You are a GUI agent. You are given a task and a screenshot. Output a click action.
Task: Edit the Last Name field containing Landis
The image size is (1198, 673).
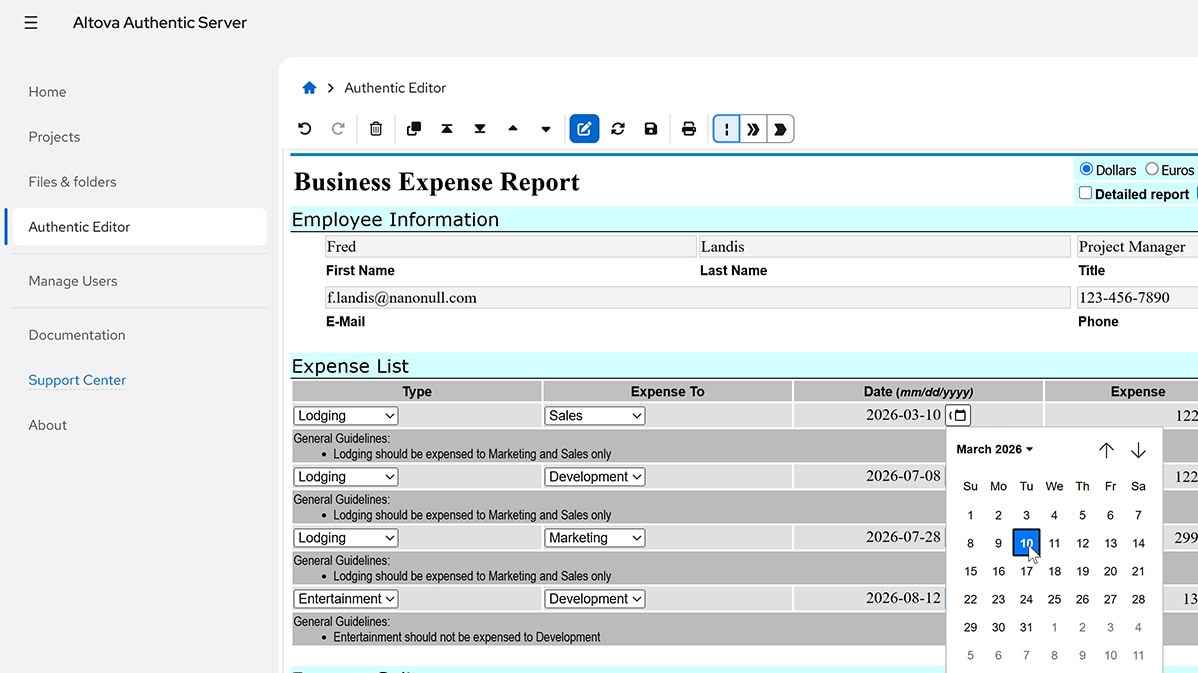click(x=884, y=247)
